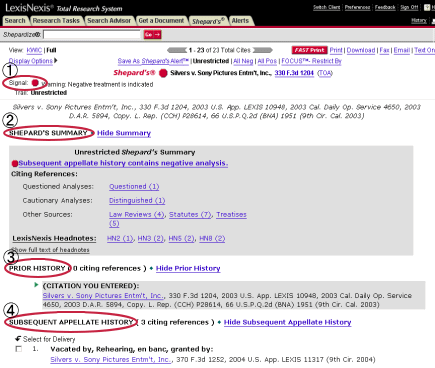Click Save As Shepard's Alert link

tap(153, 61)
